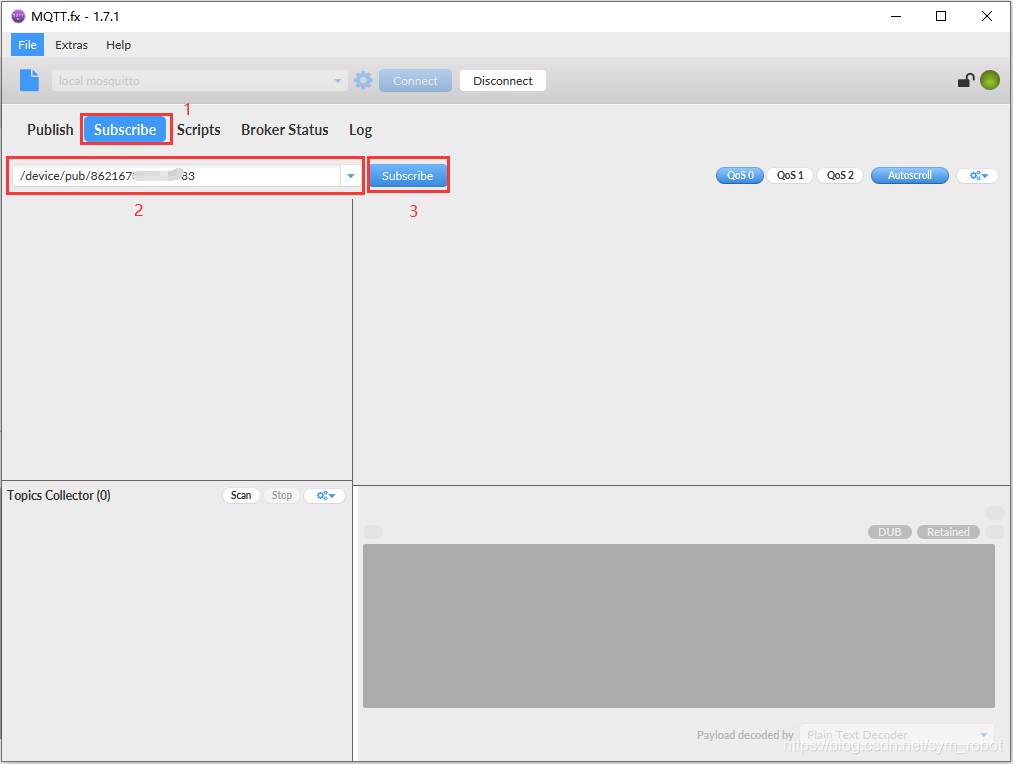Expand the topic history dropdown arrow
The width and height of the screenshot is (1013, 764).
click(351, 176)
